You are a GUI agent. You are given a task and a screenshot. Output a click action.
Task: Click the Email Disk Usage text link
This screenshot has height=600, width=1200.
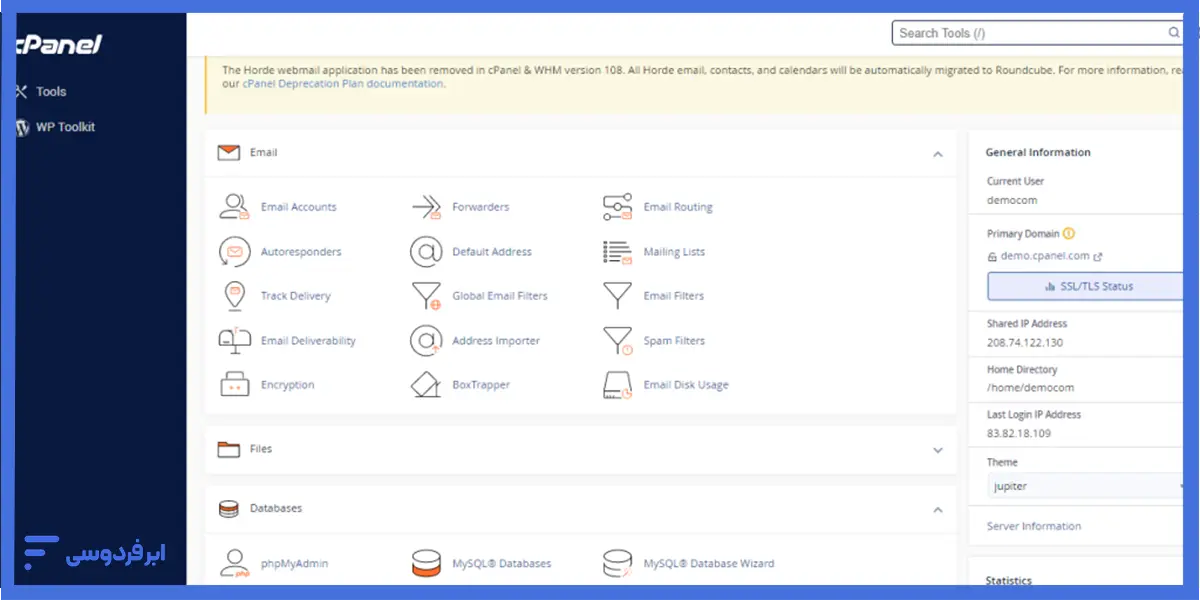point(686,385)
